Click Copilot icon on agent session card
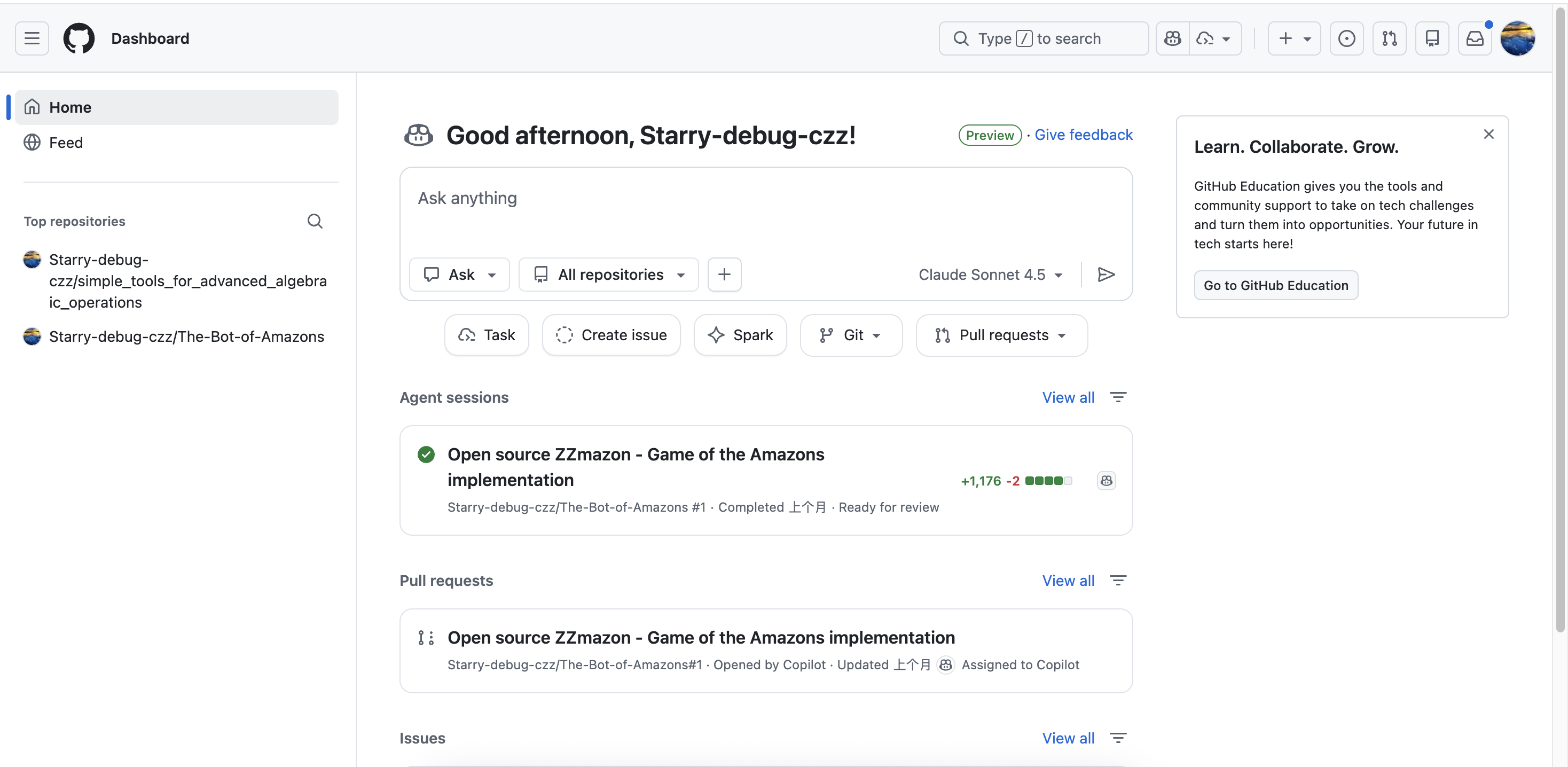 tap(1106, 481)
